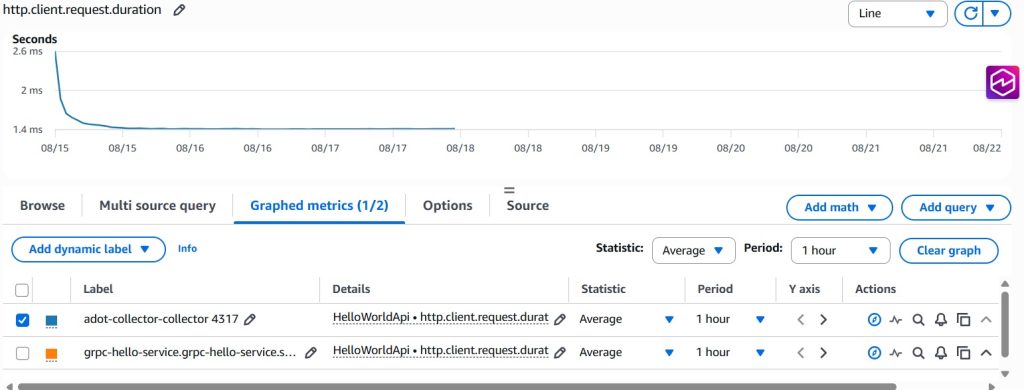Move adot-collector metric to left Y axis
This screenshot has width=1024, height=390.
[x=801, y=319]
